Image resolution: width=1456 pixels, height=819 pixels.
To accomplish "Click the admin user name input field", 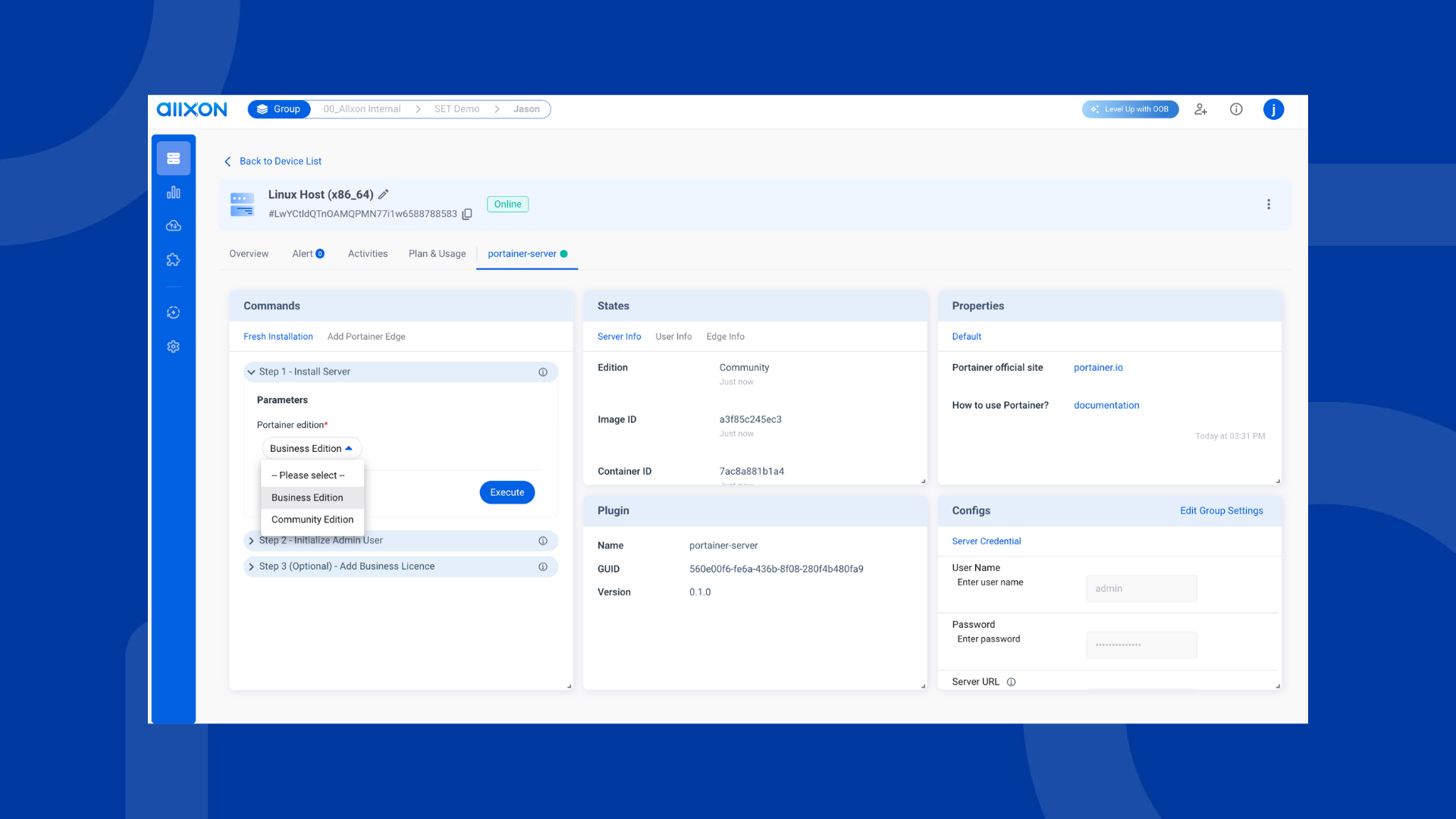I will 1141,588.
